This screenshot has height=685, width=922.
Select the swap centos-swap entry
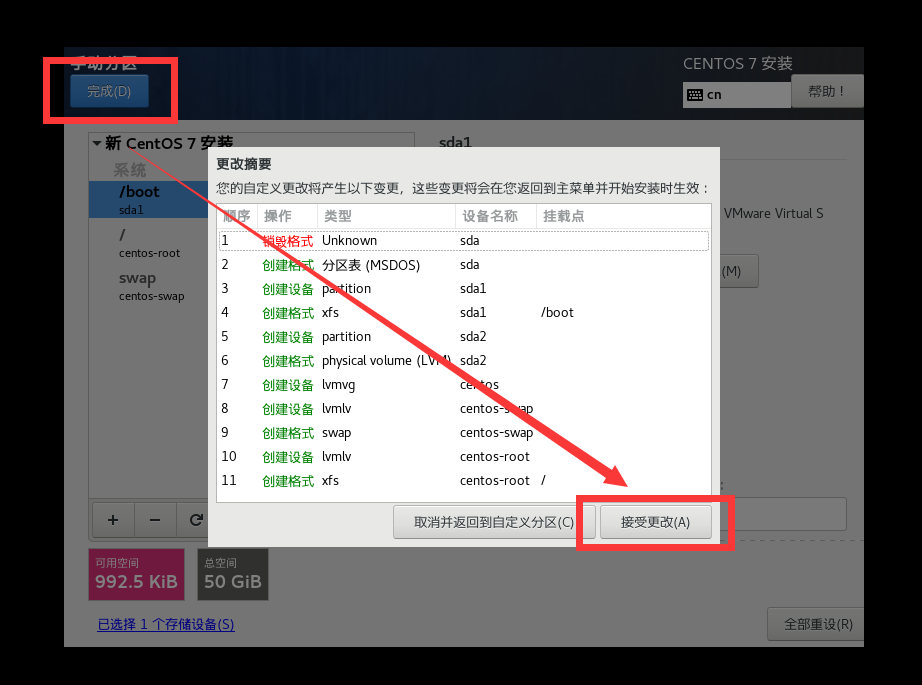tap(140, 287)
